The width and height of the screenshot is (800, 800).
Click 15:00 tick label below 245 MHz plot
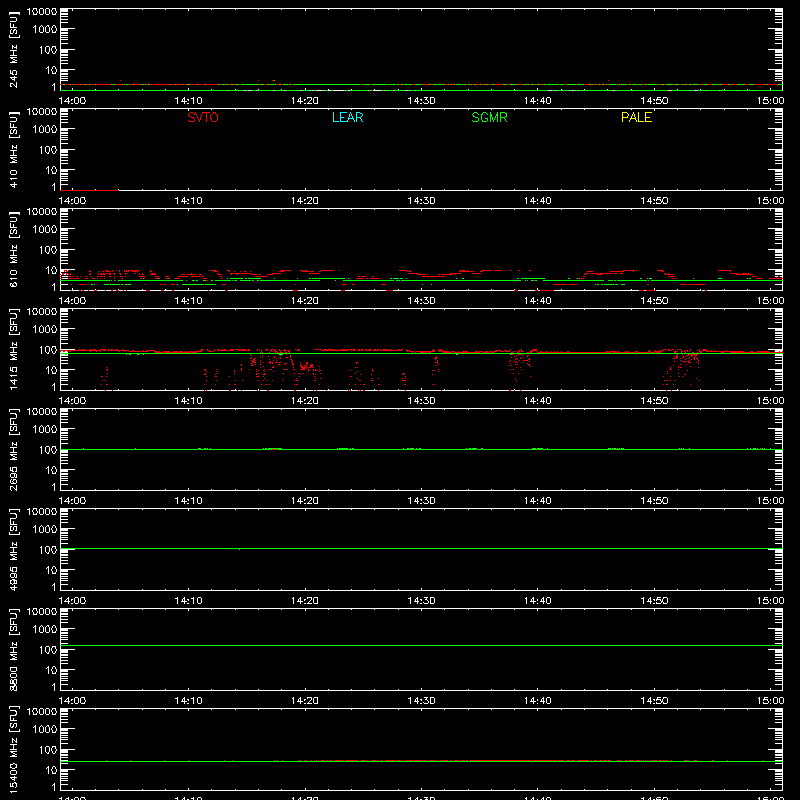tap(770, 101)
